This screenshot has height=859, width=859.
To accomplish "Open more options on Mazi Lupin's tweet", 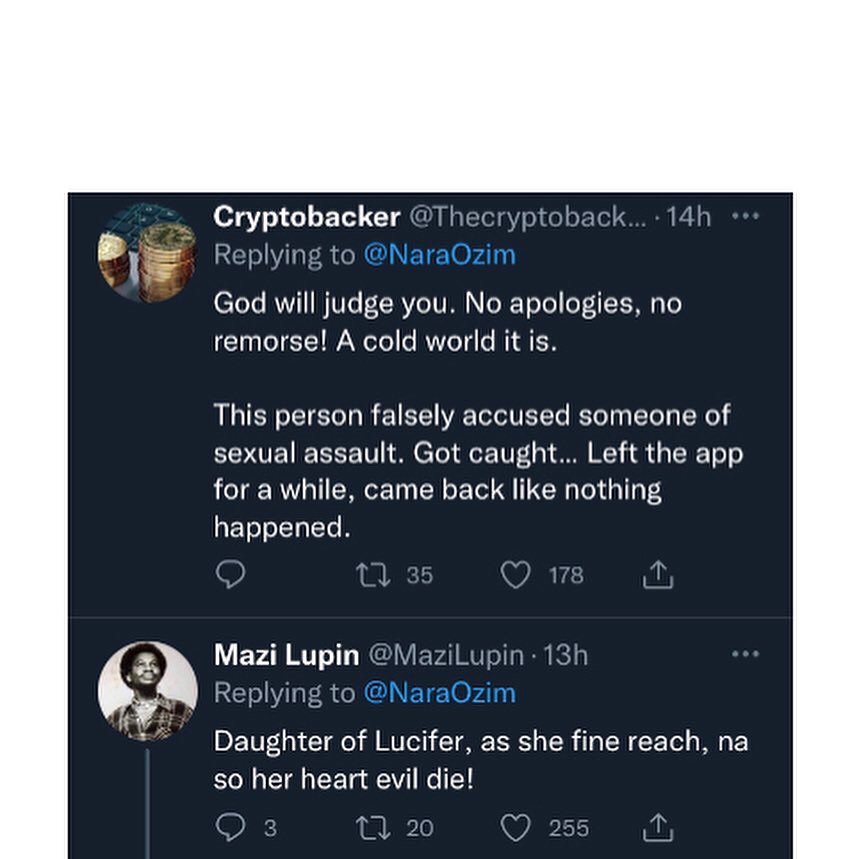I will pos(745,654).
